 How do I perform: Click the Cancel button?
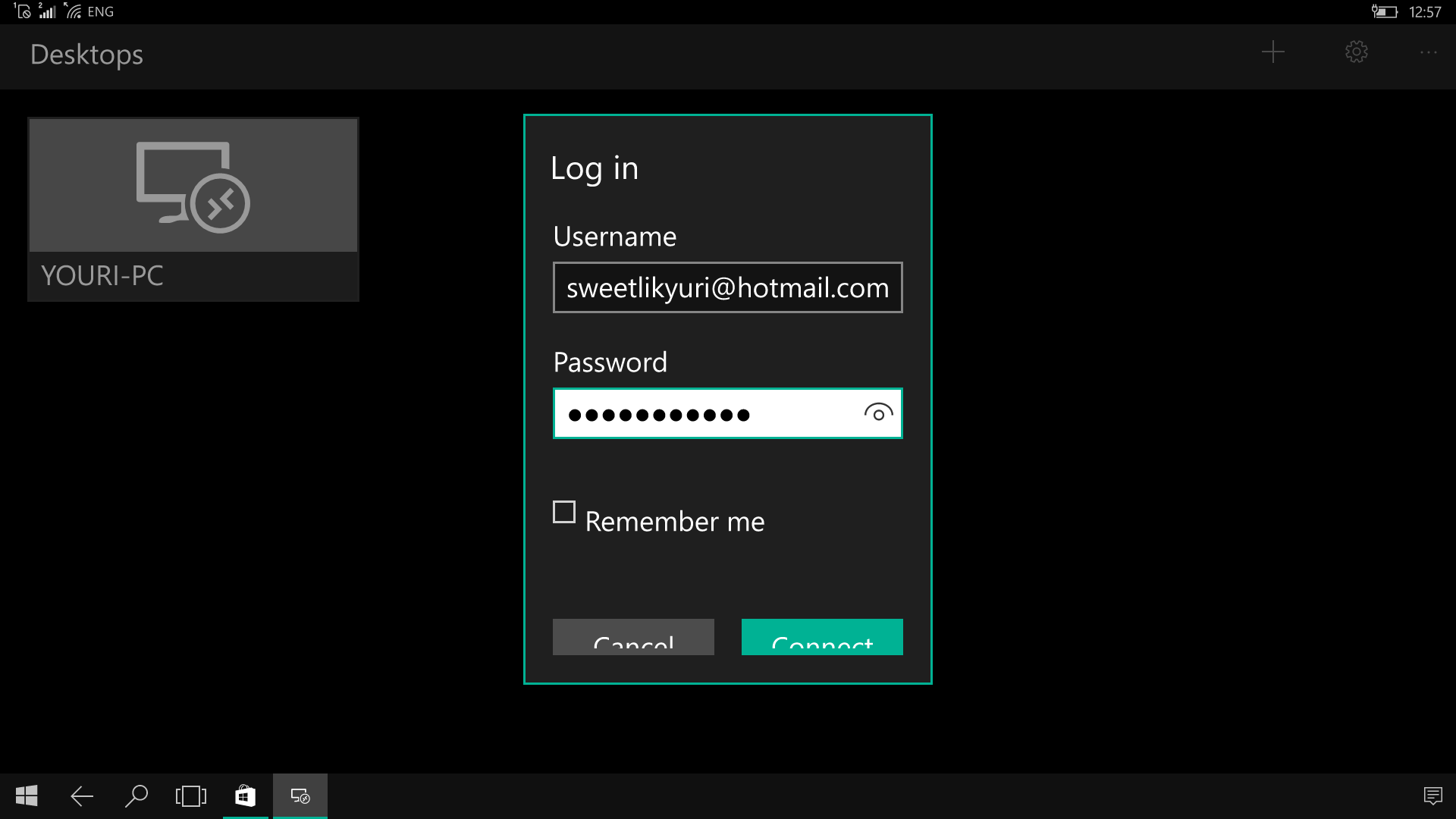tap(633, 640)
